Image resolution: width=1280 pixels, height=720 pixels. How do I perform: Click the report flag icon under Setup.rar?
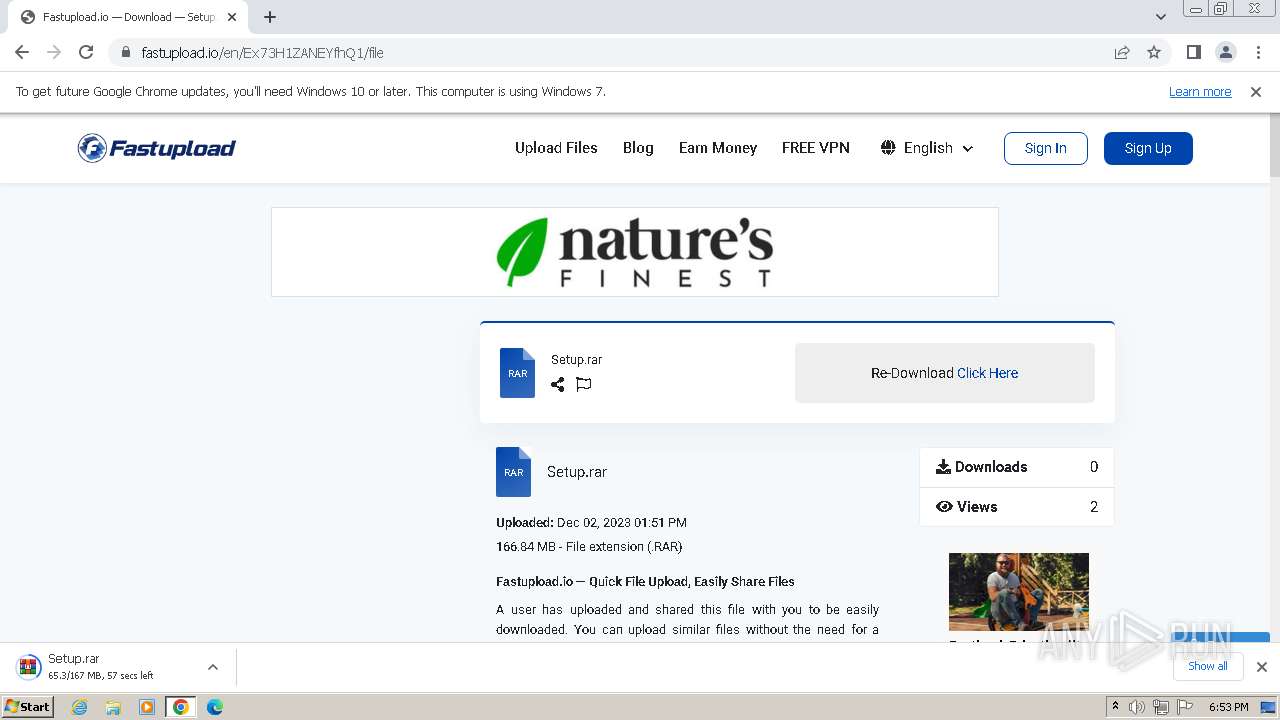(x=584, y=384)
